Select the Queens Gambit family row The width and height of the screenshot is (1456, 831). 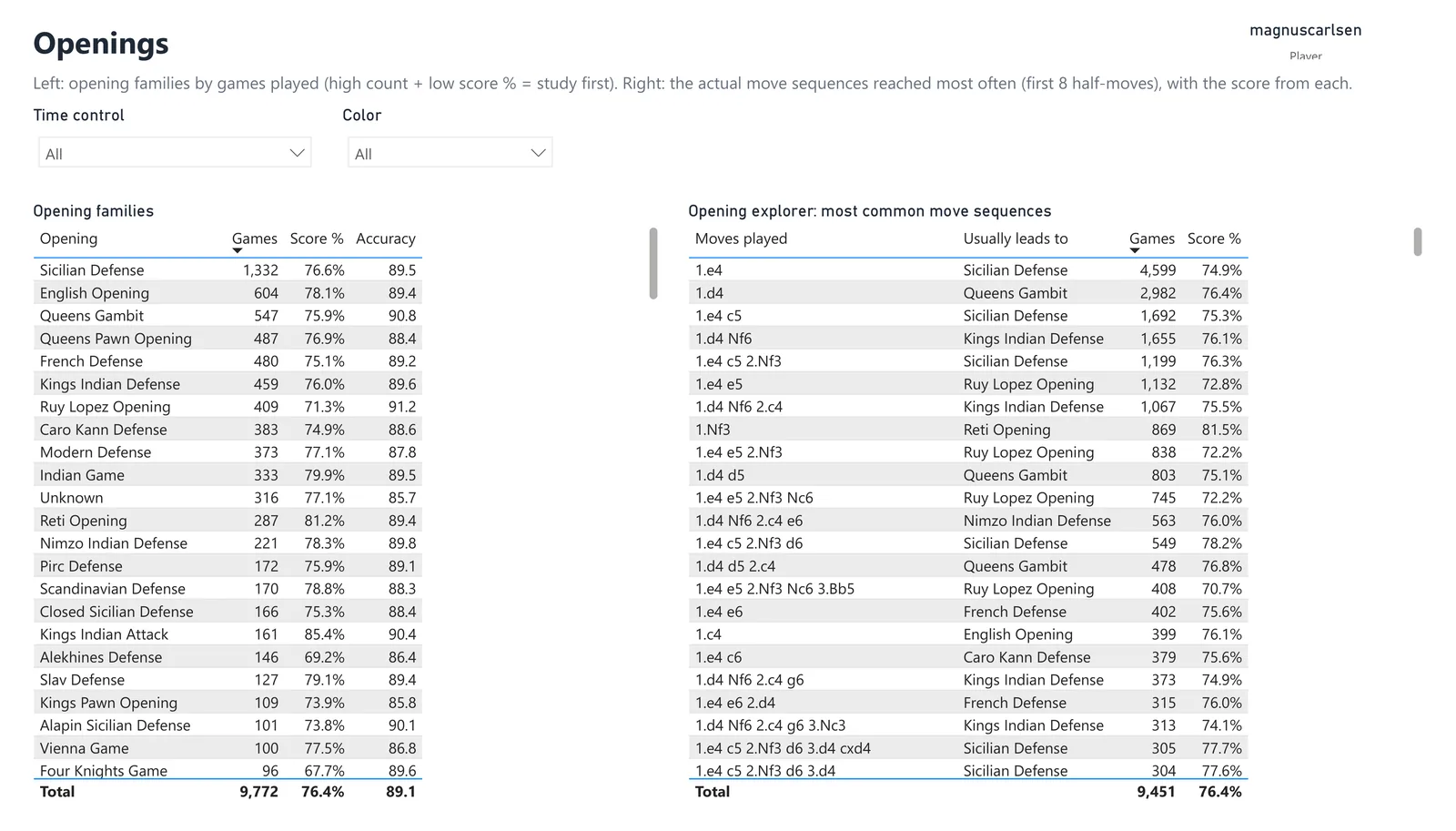[x=227, y=316]
